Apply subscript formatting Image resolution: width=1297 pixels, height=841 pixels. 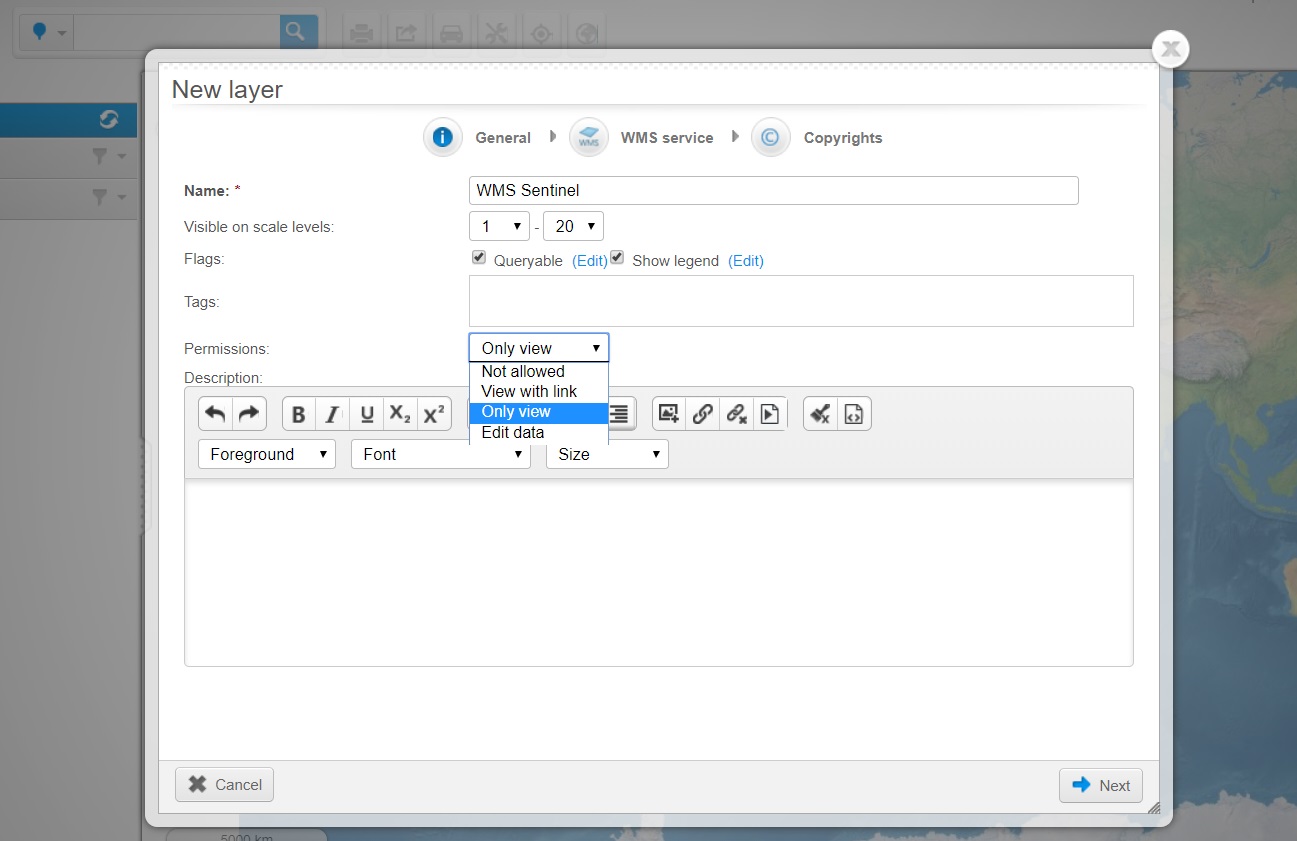400,414
